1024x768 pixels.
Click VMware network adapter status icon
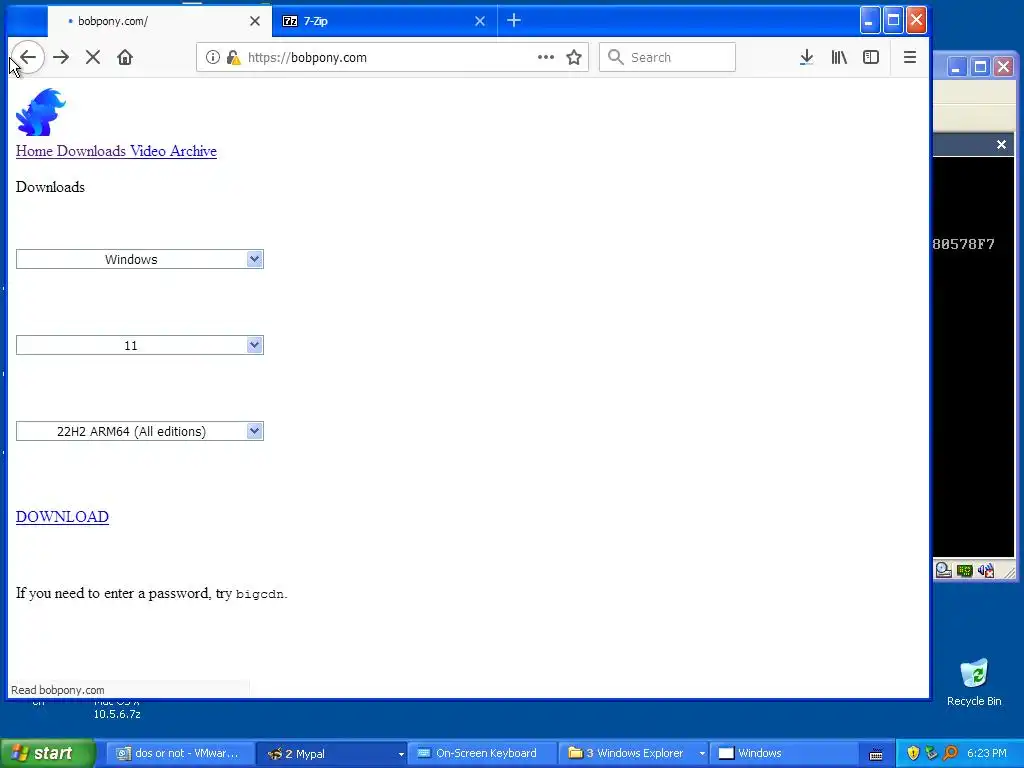[x=965, y=570]
